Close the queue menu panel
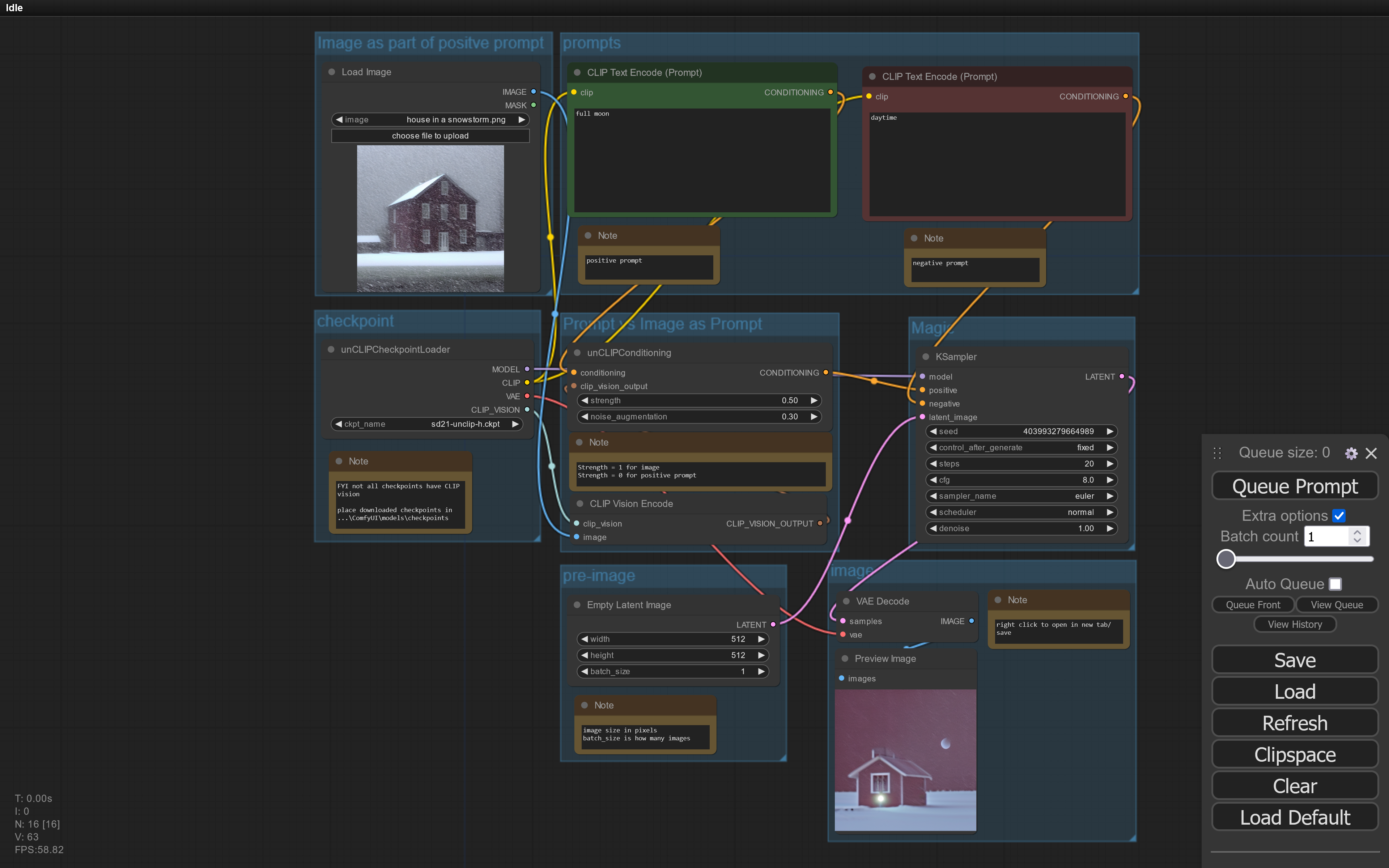The height and width of the screenshot is (868, 1389). point(1371,454)
